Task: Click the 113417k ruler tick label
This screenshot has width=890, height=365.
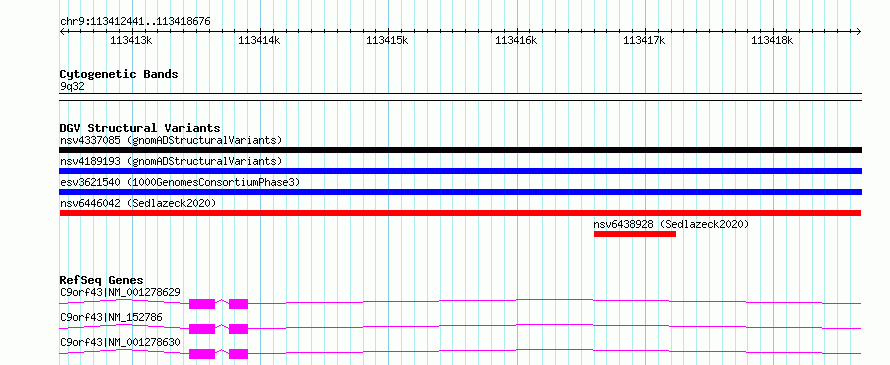Action: 645,40
